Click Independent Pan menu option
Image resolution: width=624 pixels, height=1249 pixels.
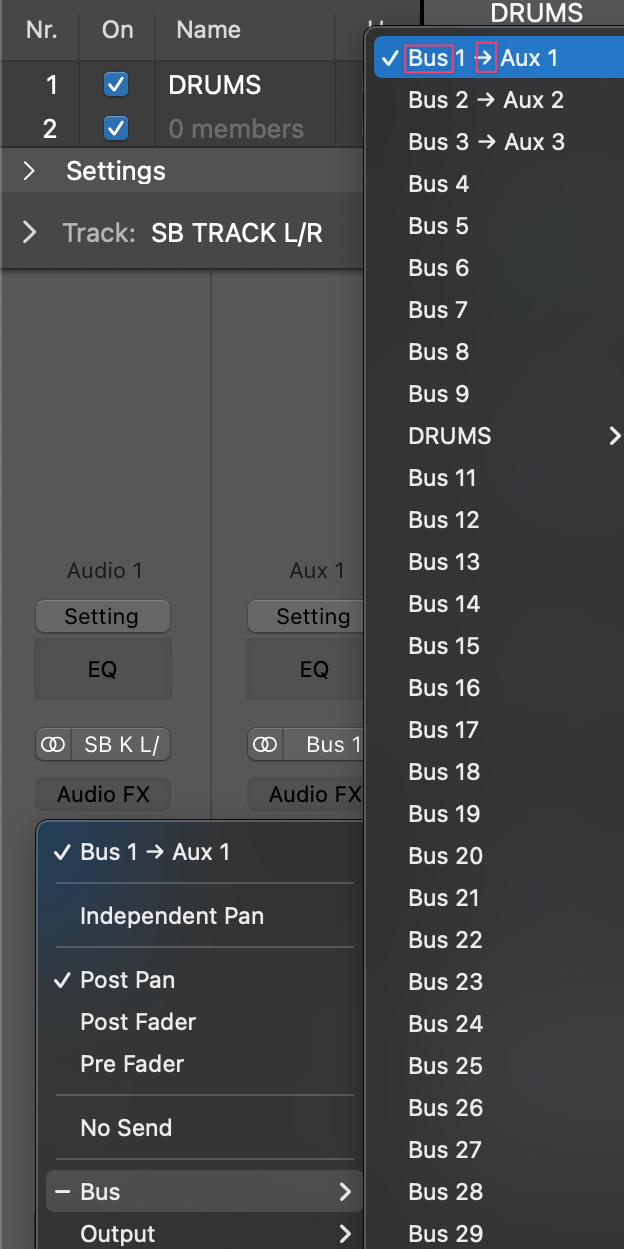pyautogui.click(x=172, y=916)
